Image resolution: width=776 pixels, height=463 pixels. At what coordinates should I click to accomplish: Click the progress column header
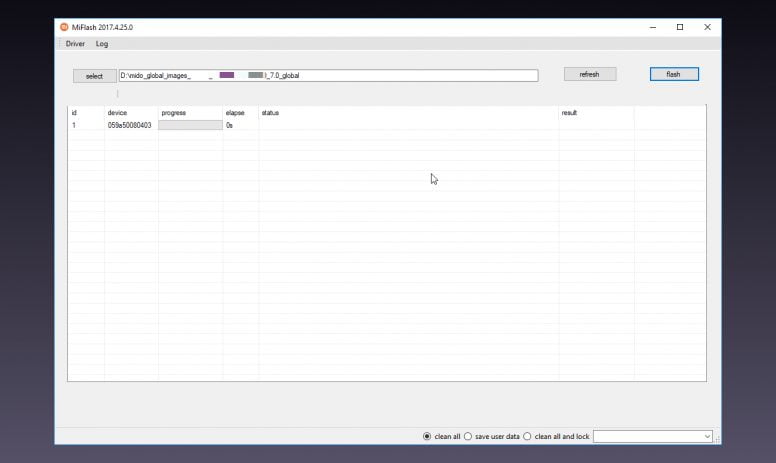pyautogui.click(x=174, y=113)
